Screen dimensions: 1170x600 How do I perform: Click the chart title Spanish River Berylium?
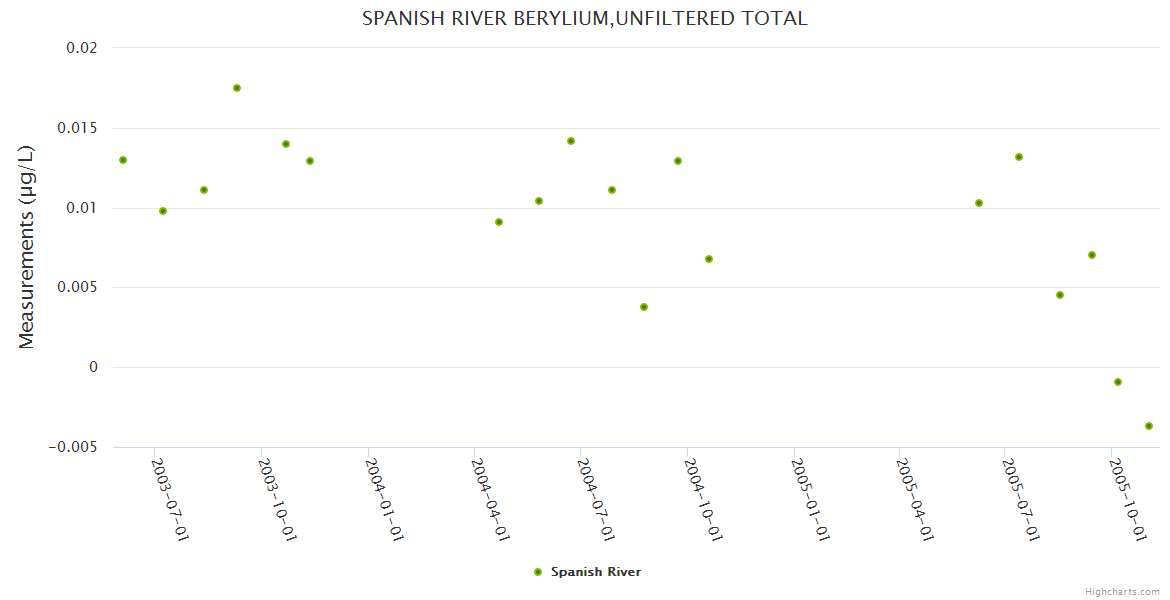pos(584,18)
